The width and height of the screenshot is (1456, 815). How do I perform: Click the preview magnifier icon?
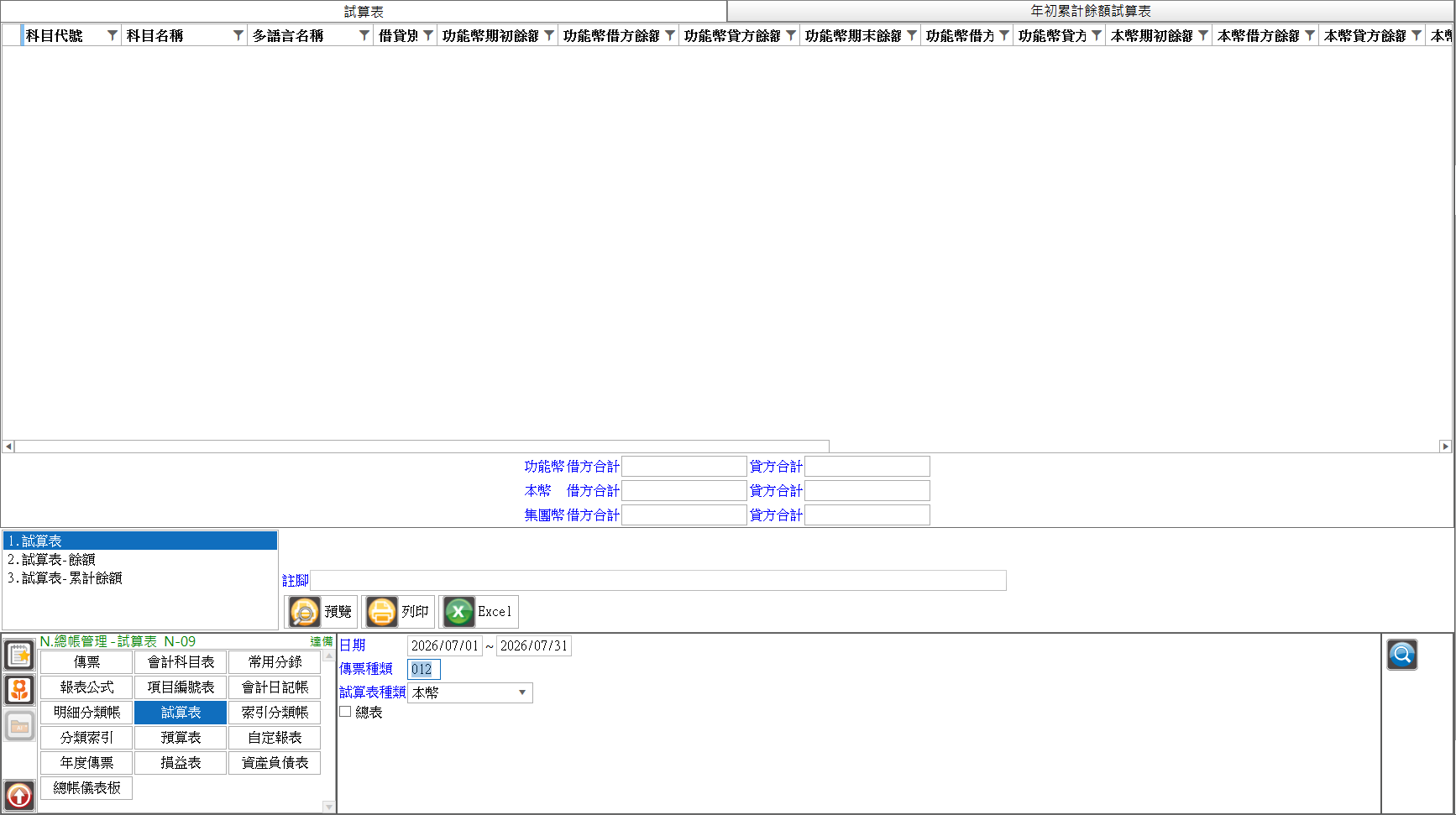[x=305, y=612]
